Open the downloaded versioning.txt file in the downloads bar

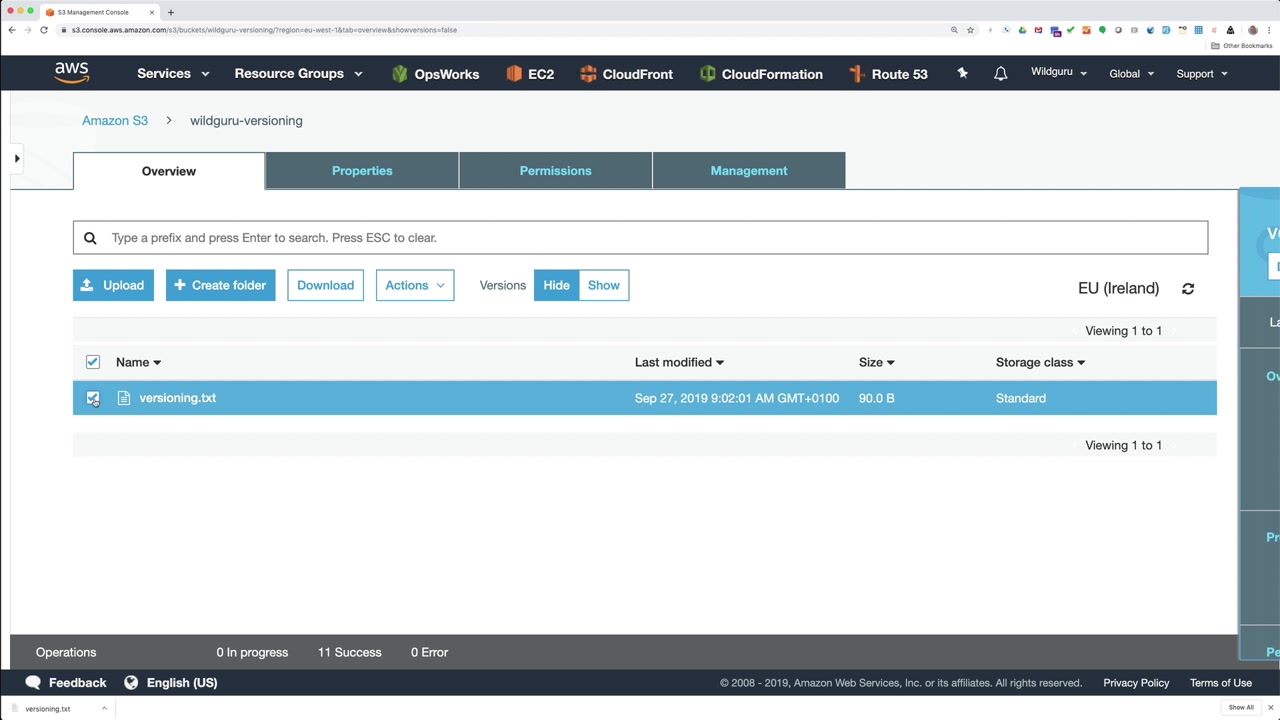(48, 709)
